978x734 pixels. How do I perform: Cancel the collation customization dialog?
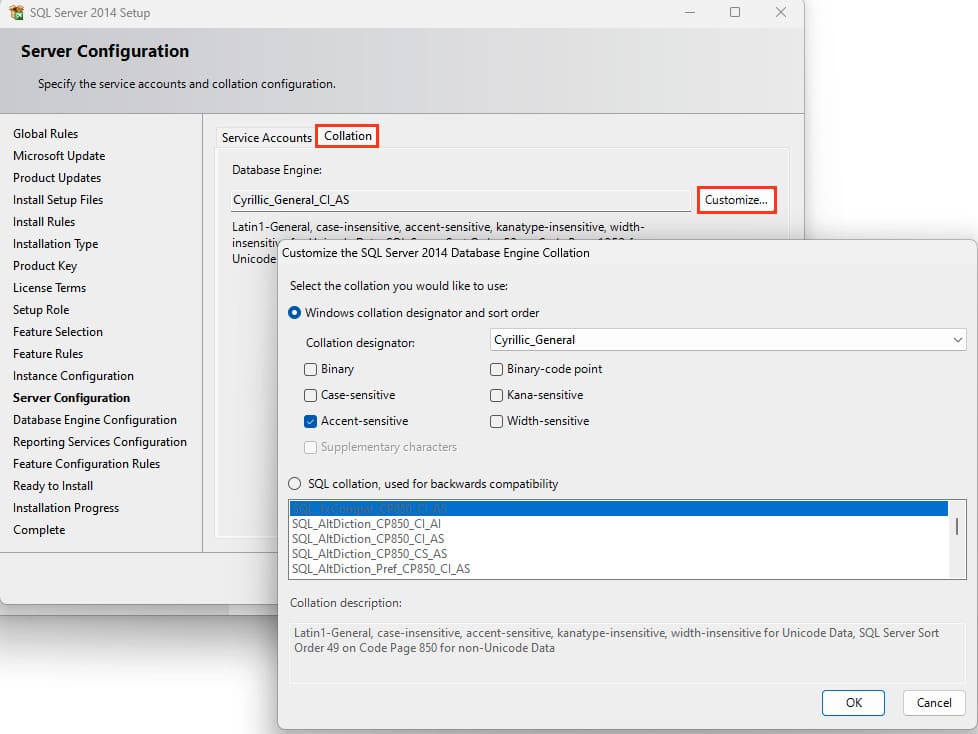934,702
